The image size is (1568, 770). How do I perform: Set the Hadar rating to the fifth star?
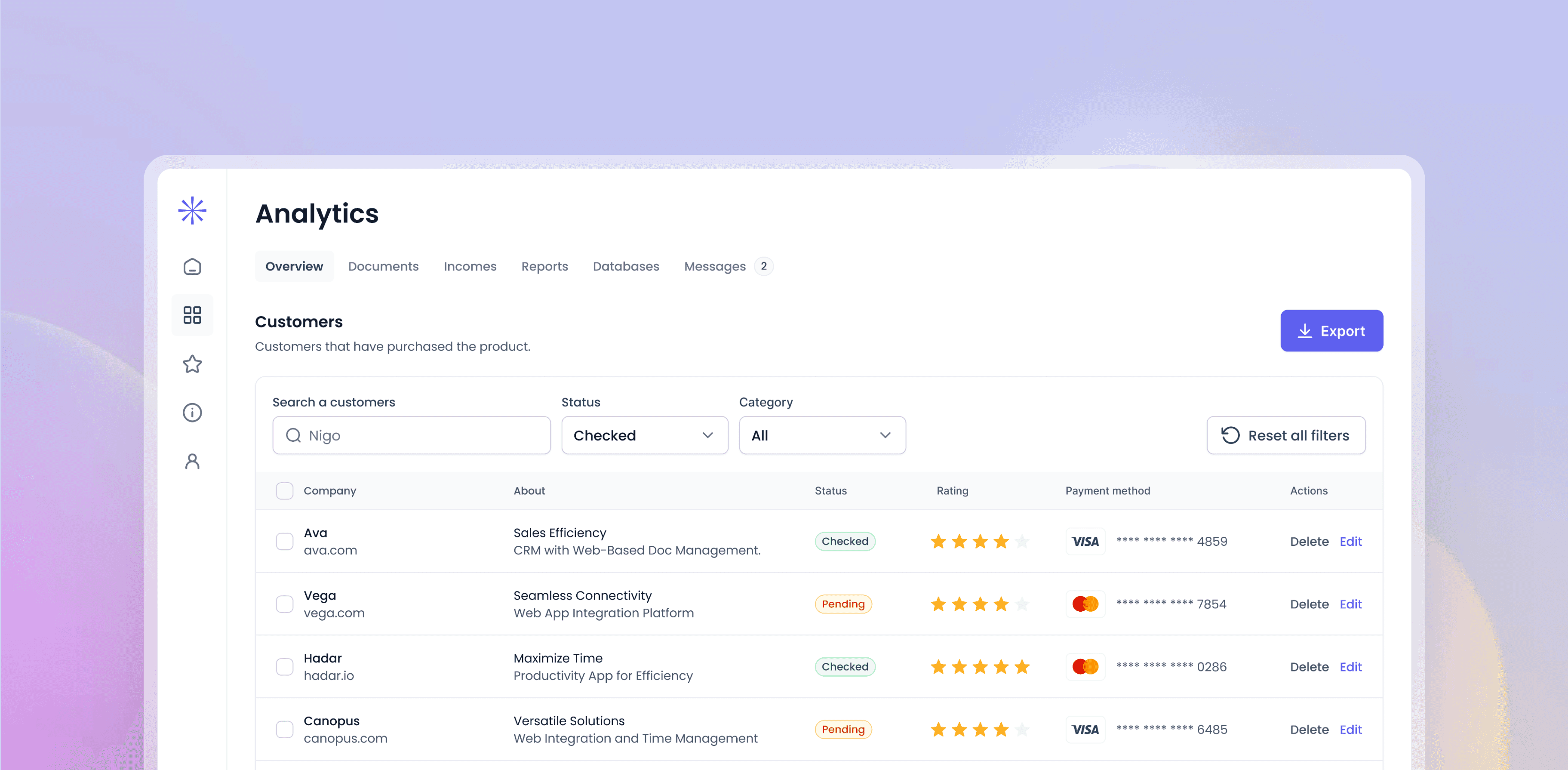[x=1022, y=666]
